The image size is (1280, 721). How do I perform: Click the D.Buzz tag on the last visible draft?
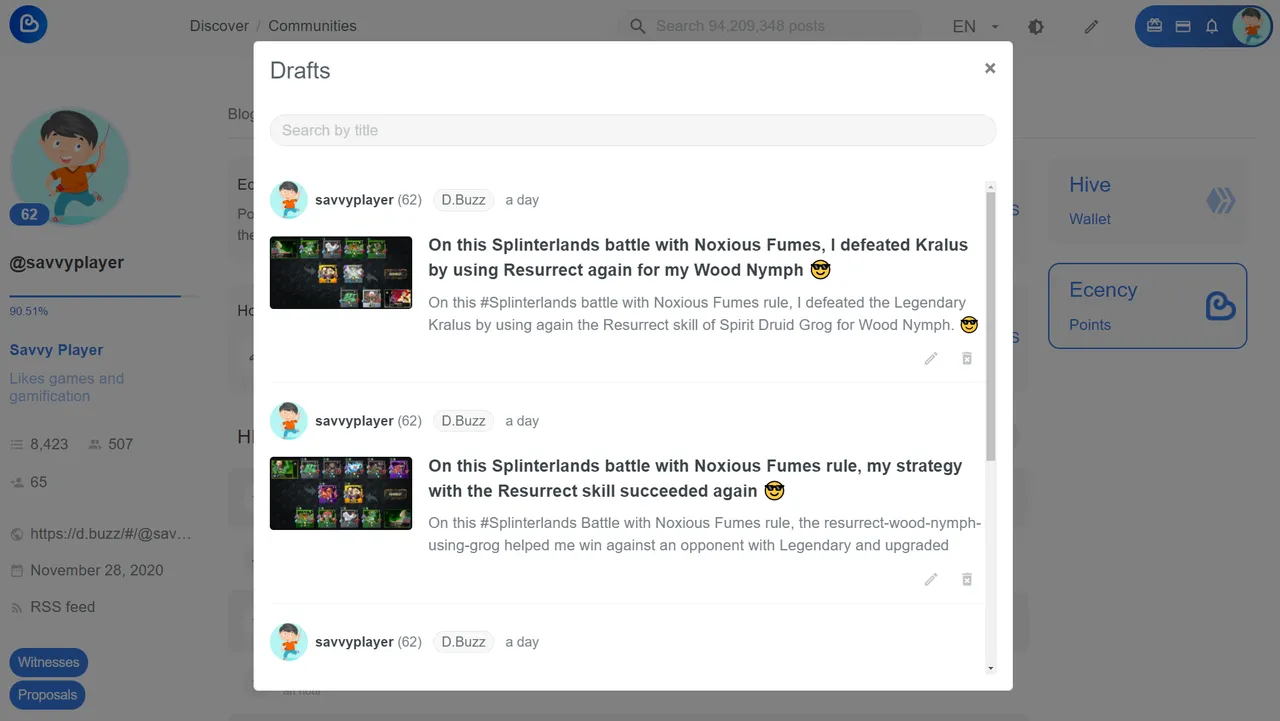463,642
